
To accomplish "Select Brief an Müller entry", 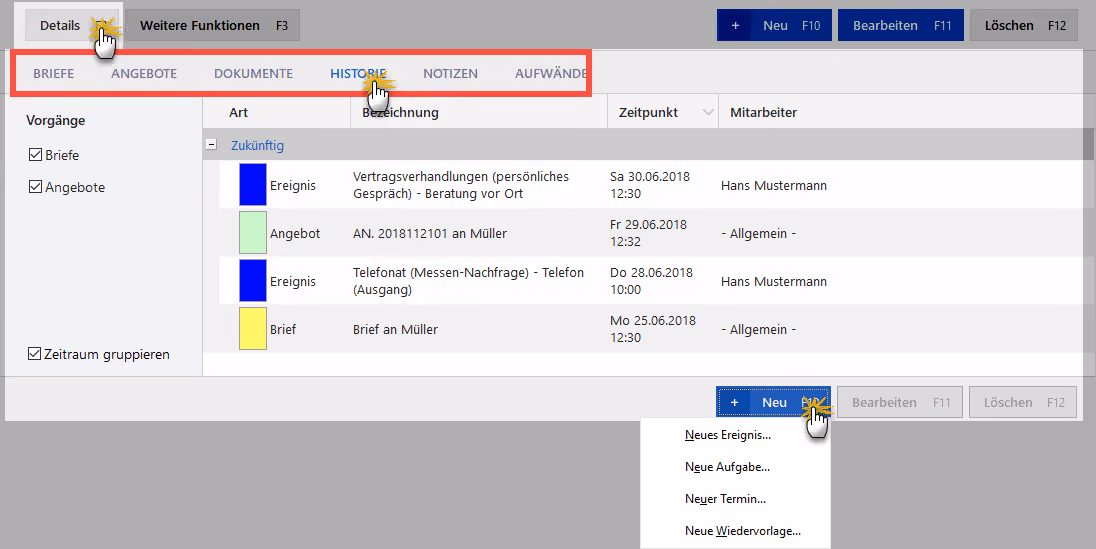I will [x=395, y=329].
